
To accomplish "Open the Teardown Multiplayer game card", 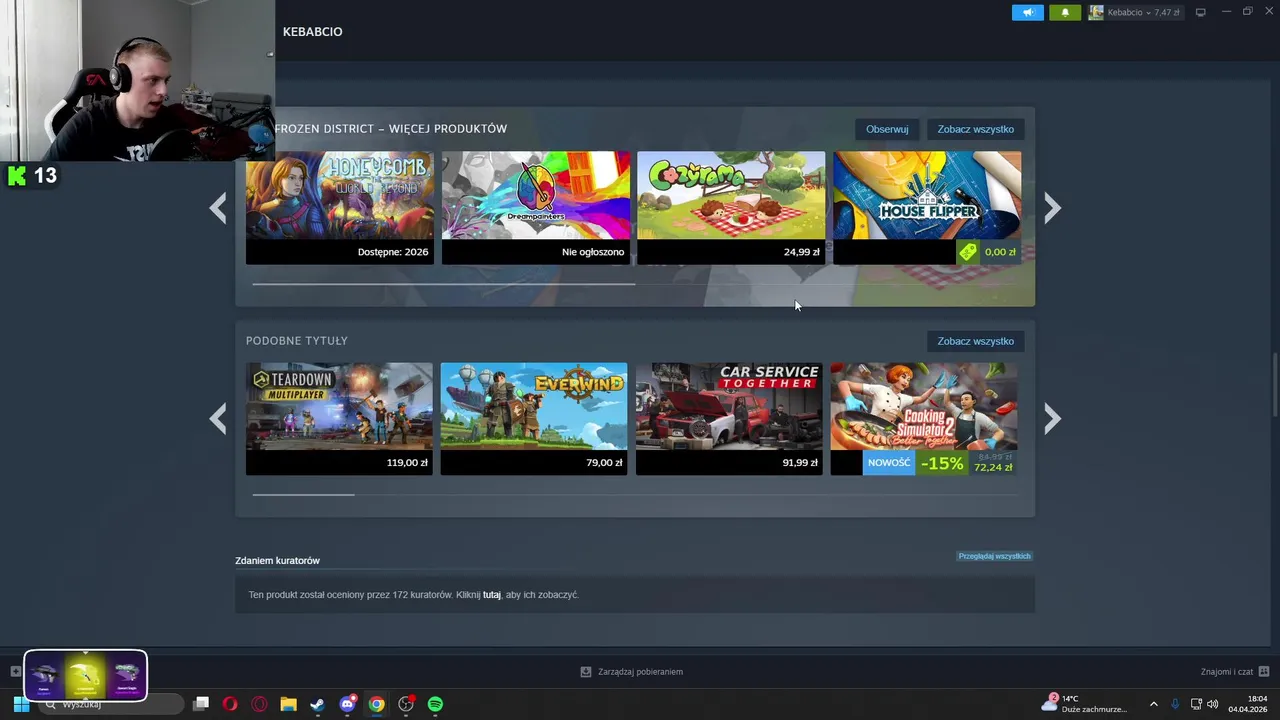I will tap(340, 418).
